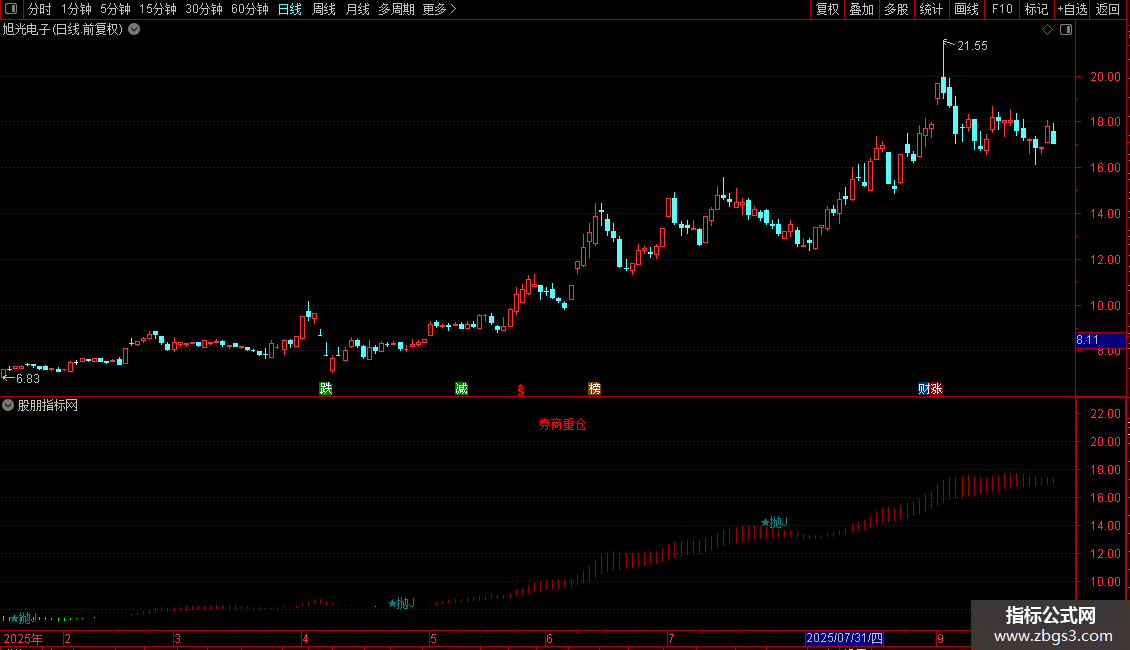Open F10 company info

pyautogui.click(x=1002, y=9)
